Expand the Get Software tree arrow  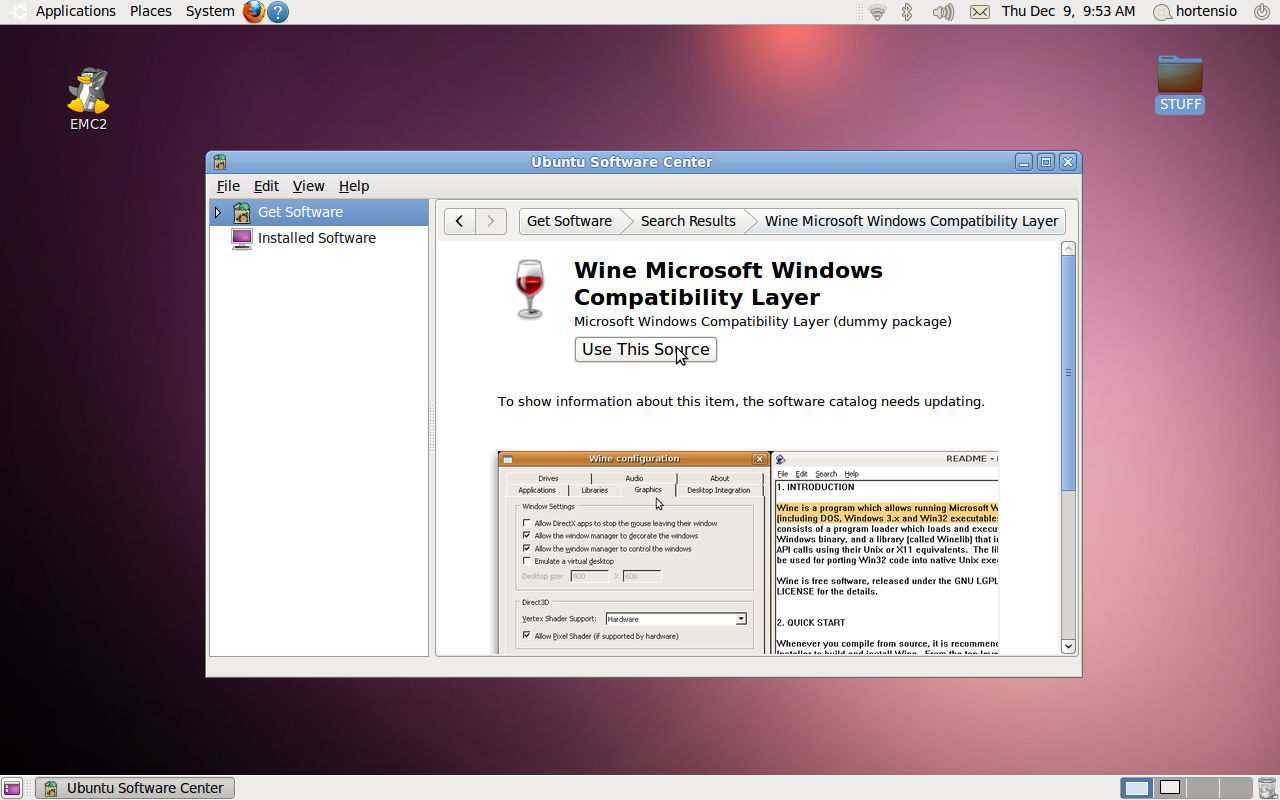point(218,212)
